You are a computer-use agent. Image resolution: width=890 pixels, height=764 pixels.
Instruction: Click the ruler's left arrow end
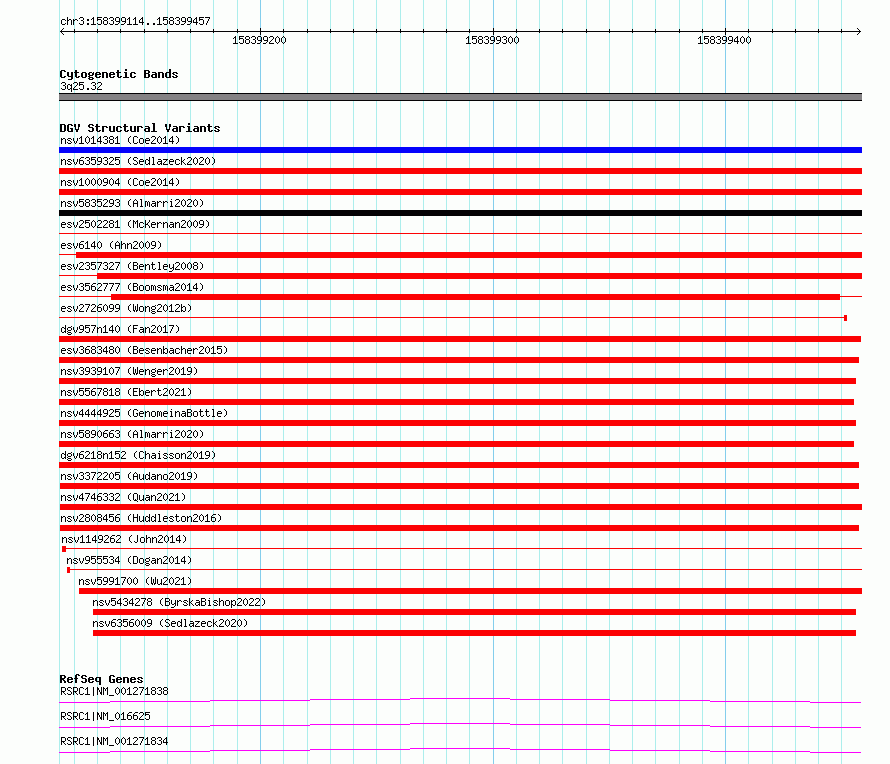[62, 31]
